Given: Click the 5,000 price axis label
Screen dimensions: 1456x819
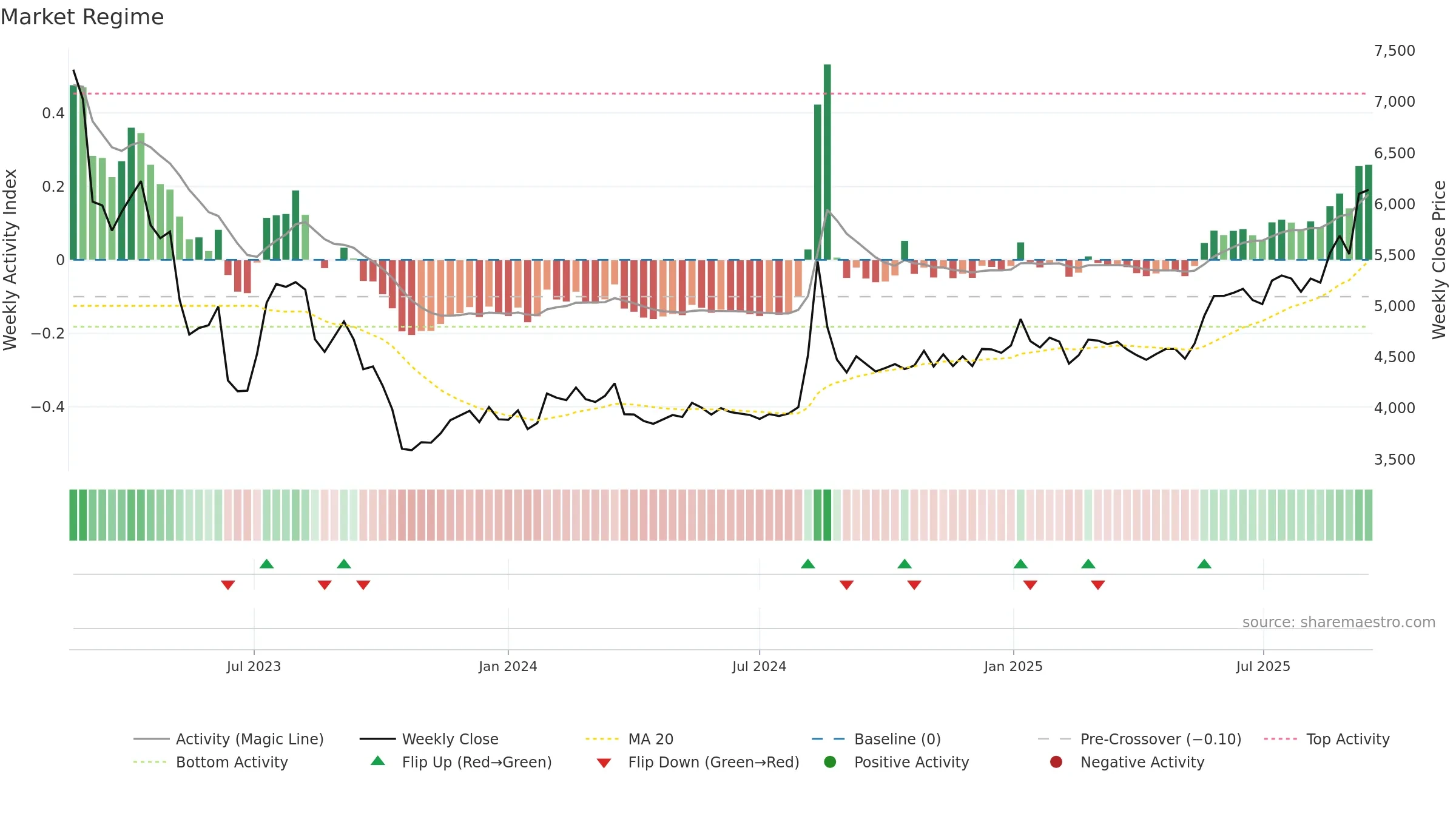Looking at the screenshot, I should click(1395, 306).
